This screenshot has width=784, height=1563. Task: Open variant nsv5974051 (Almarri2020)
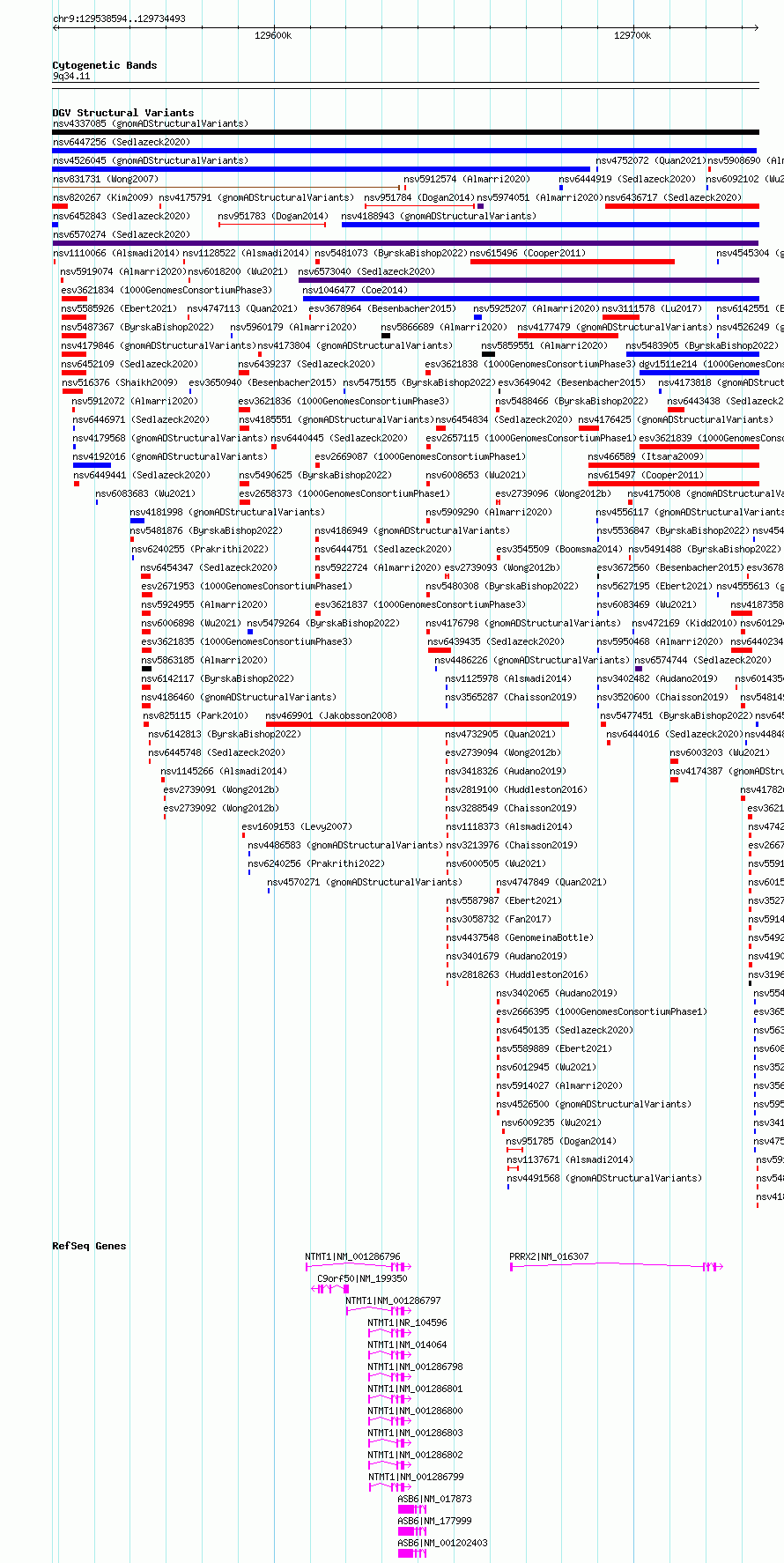[541, 197]
